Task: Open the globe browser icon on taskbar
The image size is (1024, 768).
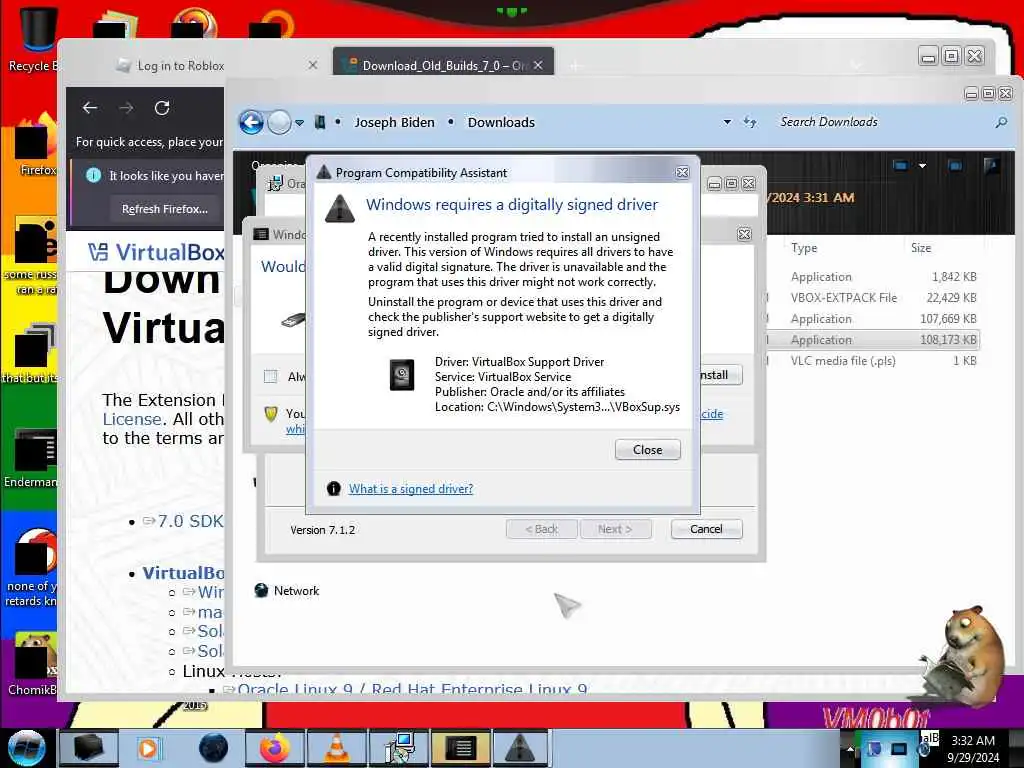Action: [x=213, y=748]
